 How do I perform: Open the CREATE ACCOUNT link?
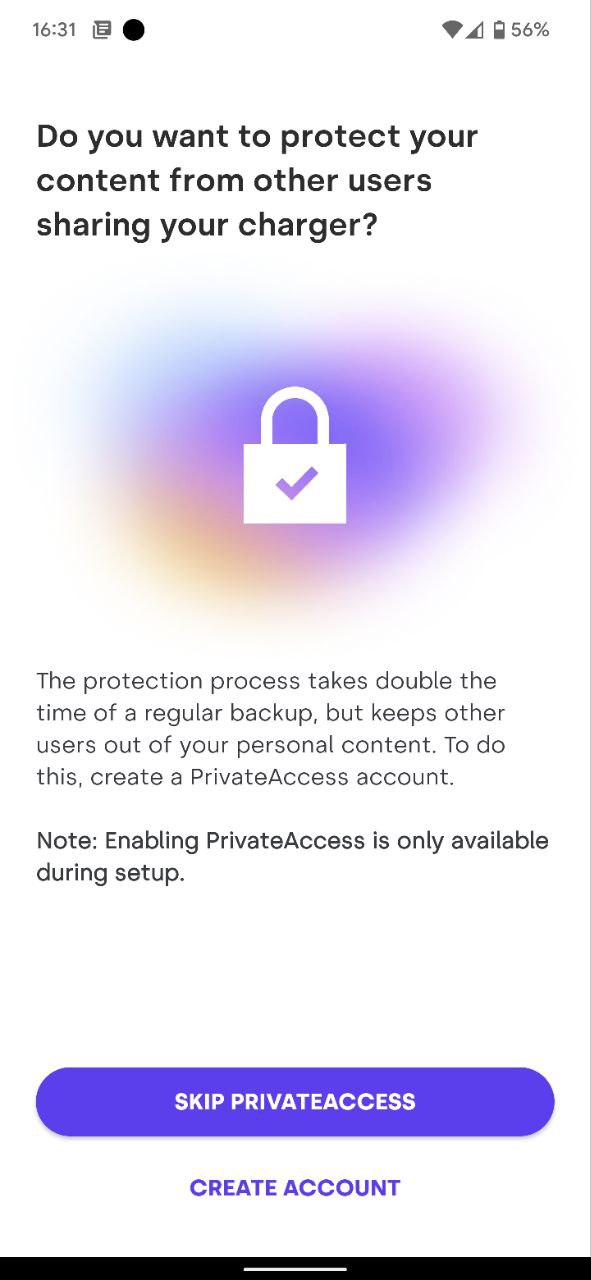point(295,1187)
